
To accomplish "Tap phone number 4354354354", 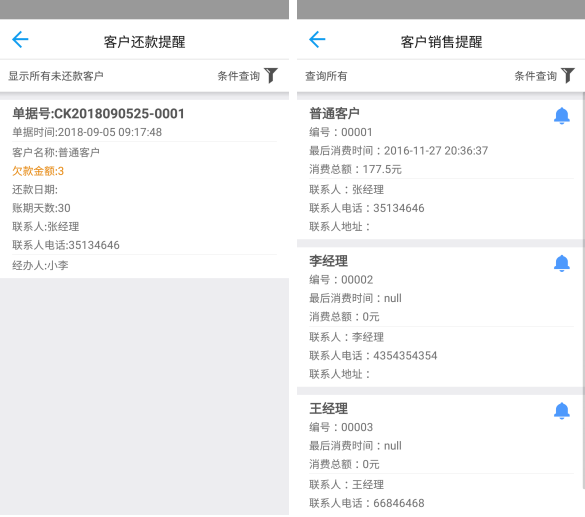I will [405, 355].
